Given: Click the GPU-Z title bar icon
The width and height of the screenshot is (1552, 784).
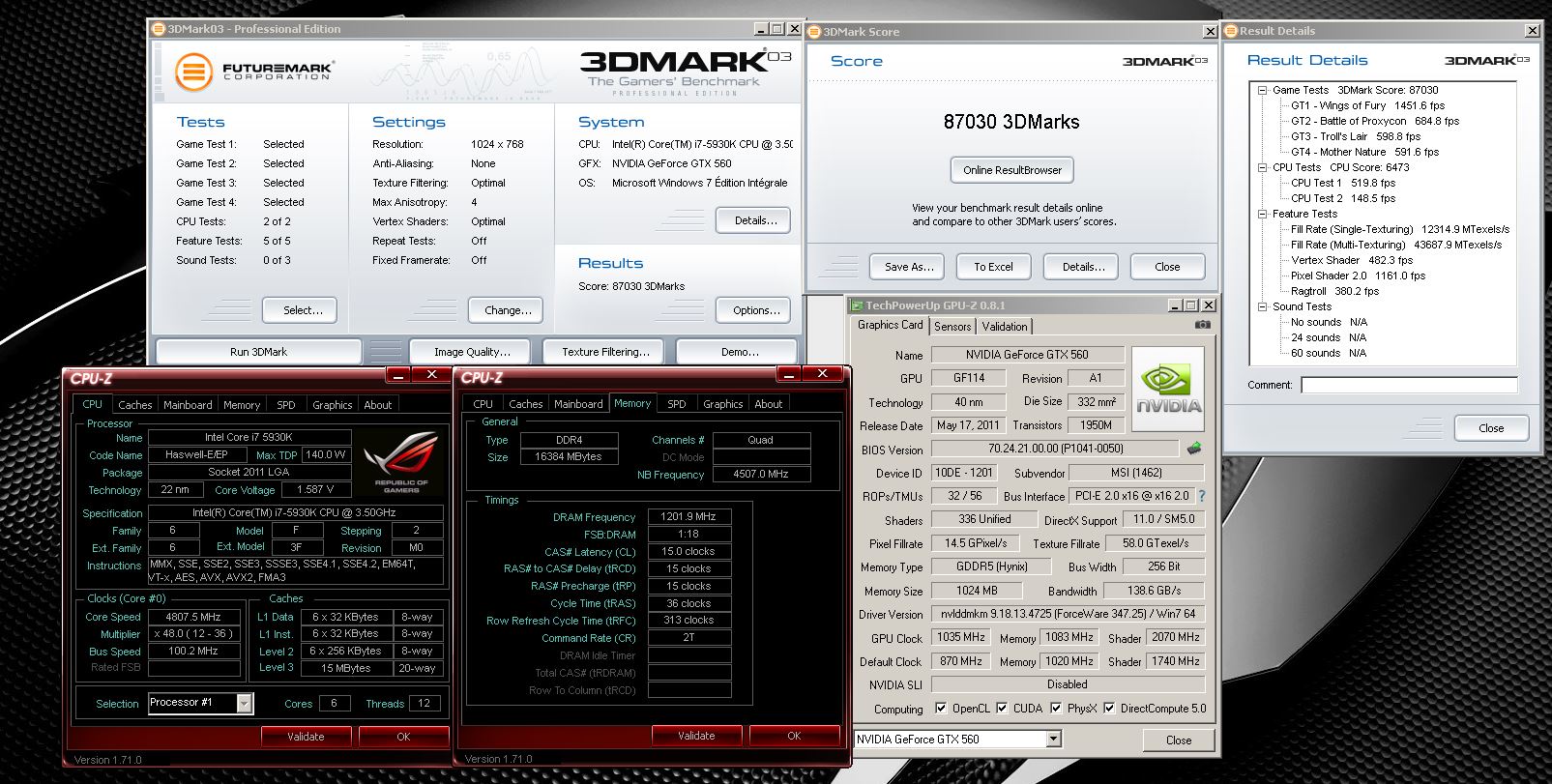Looking at the screenshot, I should tap(857, 305).
